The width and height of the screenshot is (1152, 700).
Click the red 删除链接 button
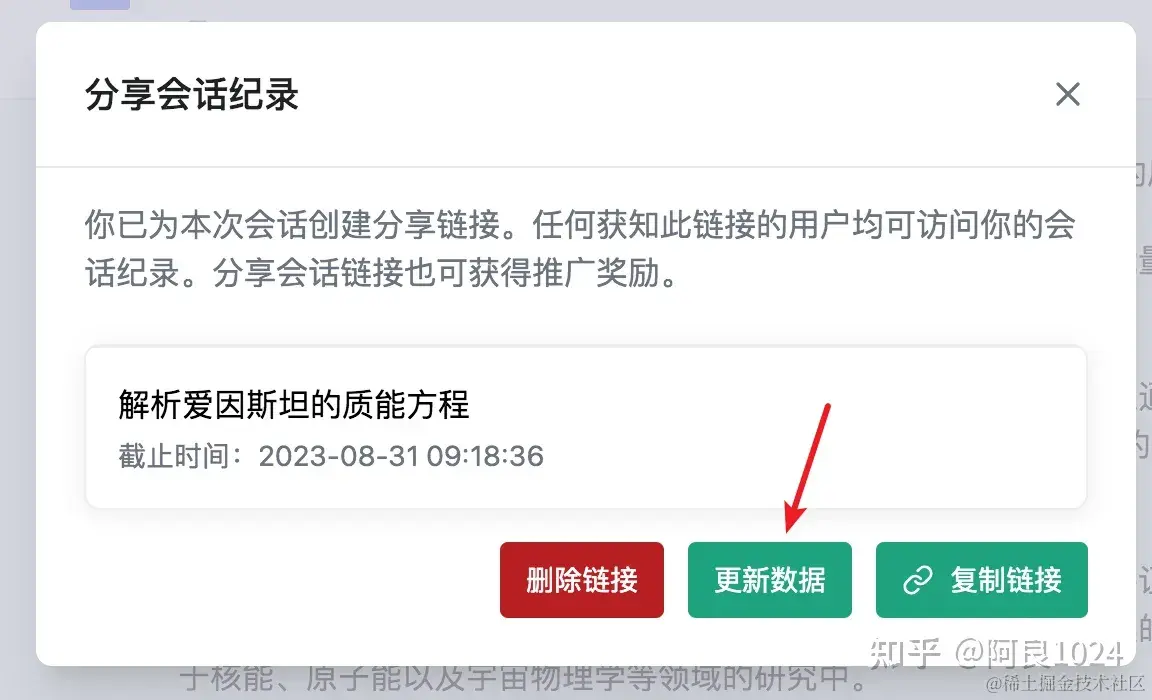pos(582,580)
